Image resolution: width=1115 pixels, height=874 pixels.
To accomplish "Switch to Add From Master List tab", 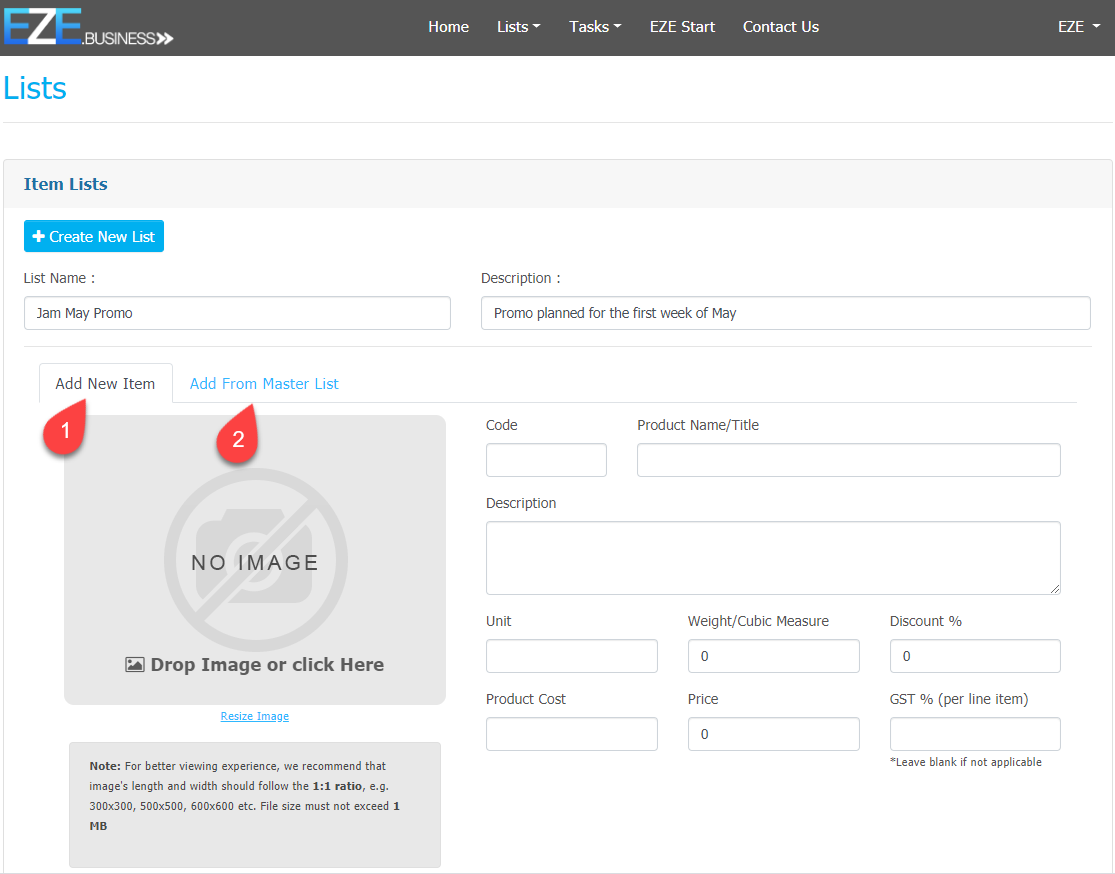I will point(264,384).
